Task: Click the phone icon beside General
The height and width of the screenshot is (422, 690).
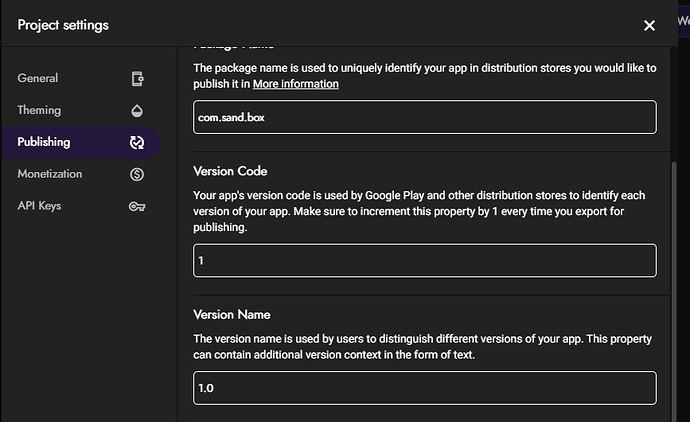Action: (x=137, y=79)
